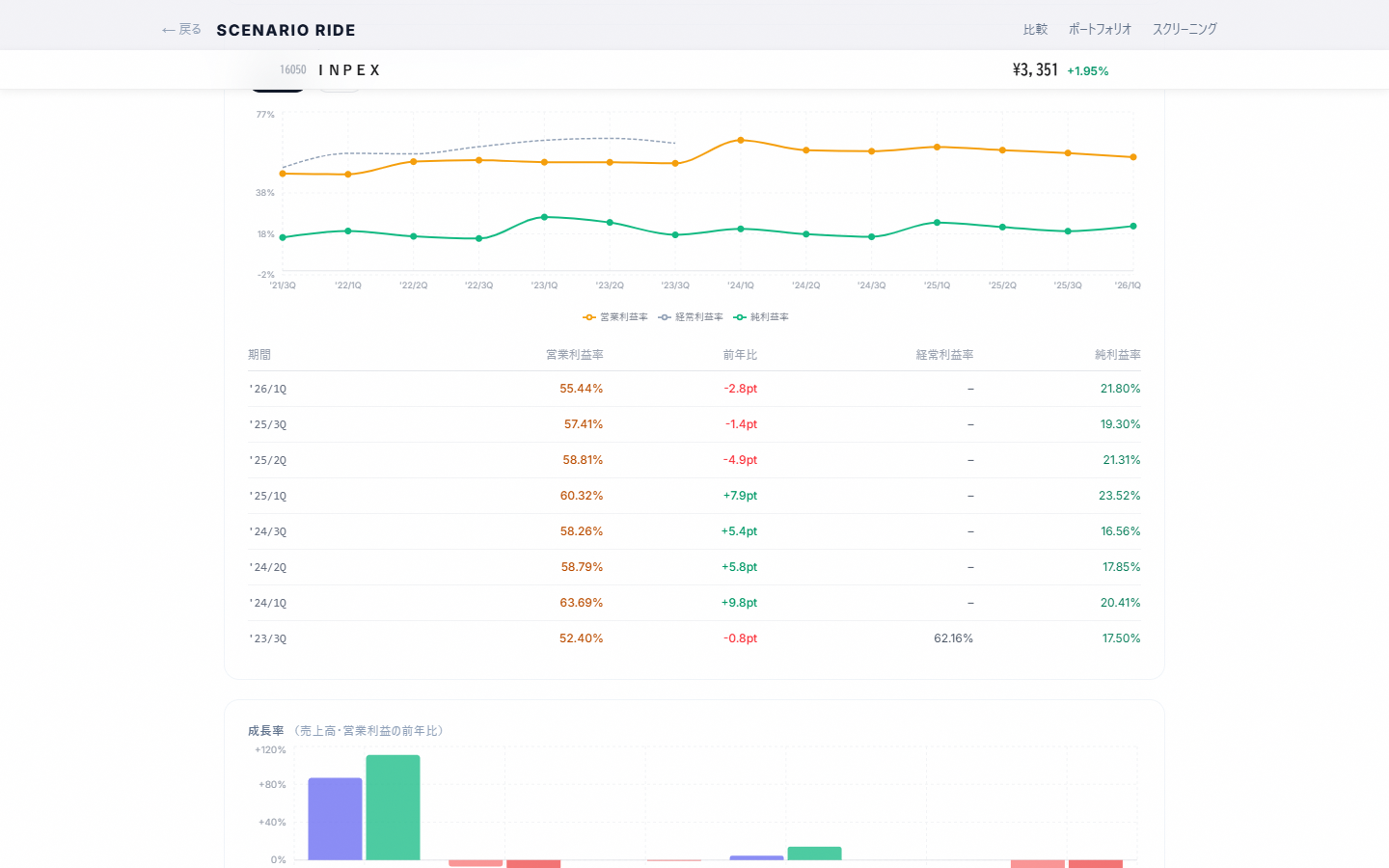Open the 比較 page

click(x=1035, y=30)
